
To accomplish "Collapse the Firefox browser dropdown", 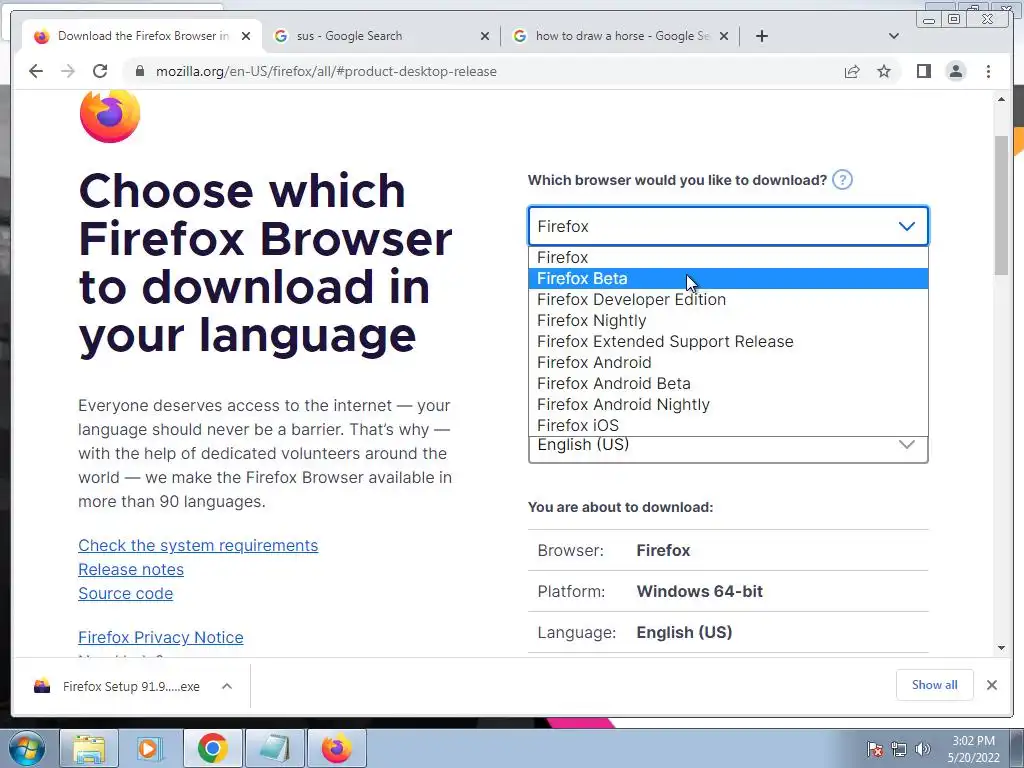I will [728, 226].
